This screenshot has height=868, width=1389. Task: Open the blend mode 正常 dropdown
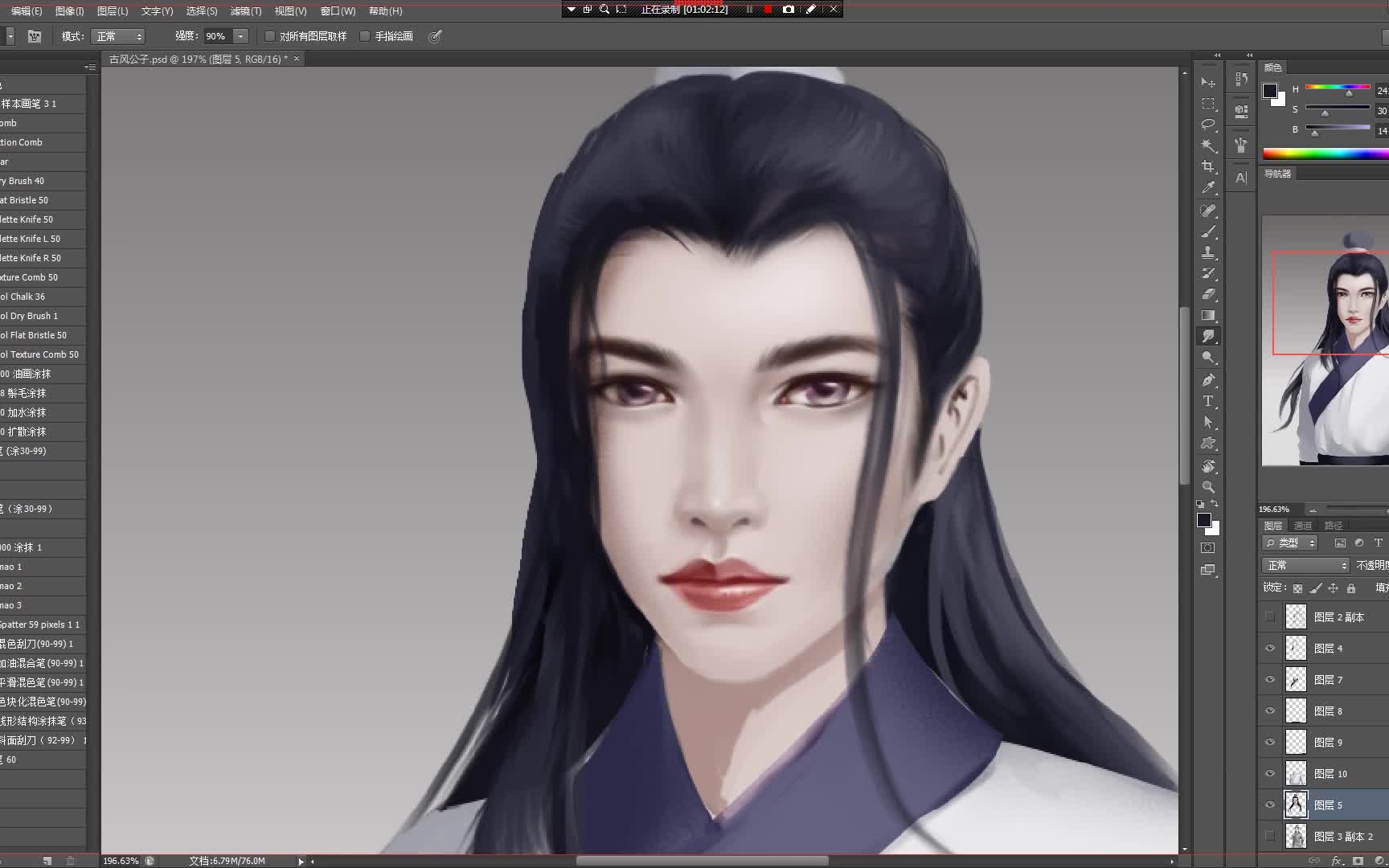coord(1305,565)
